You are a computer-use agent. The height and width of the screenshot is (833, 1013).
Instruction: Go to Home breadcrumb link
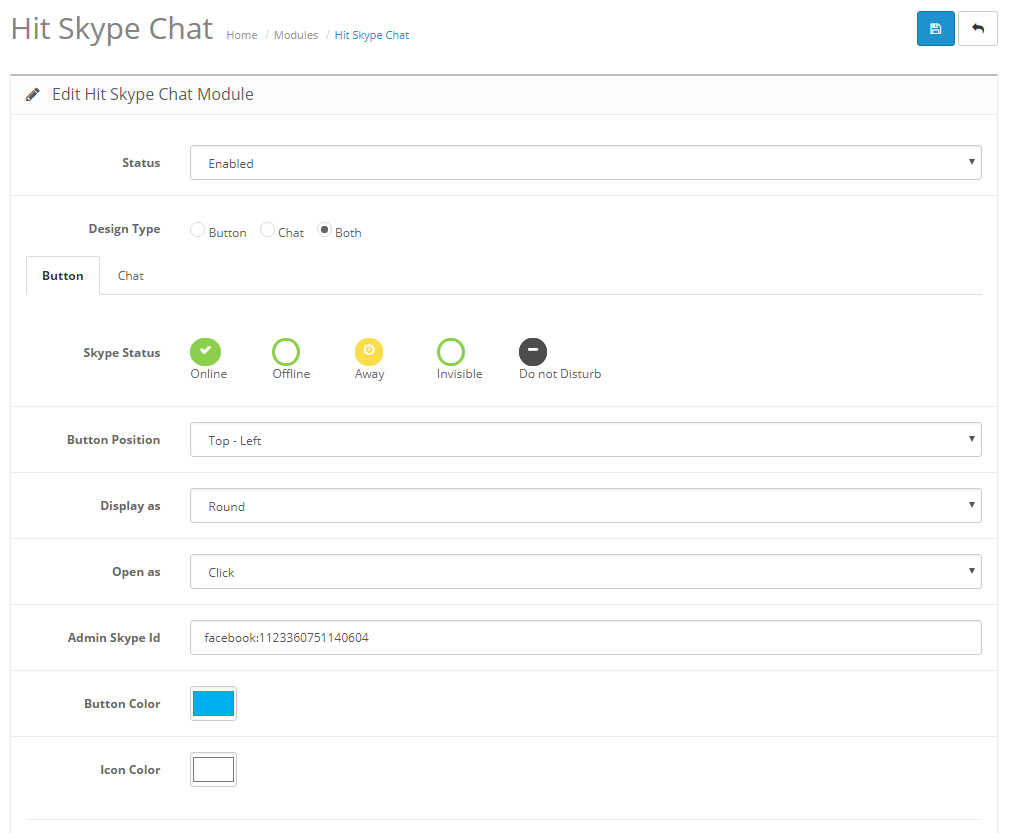[242, 35]
